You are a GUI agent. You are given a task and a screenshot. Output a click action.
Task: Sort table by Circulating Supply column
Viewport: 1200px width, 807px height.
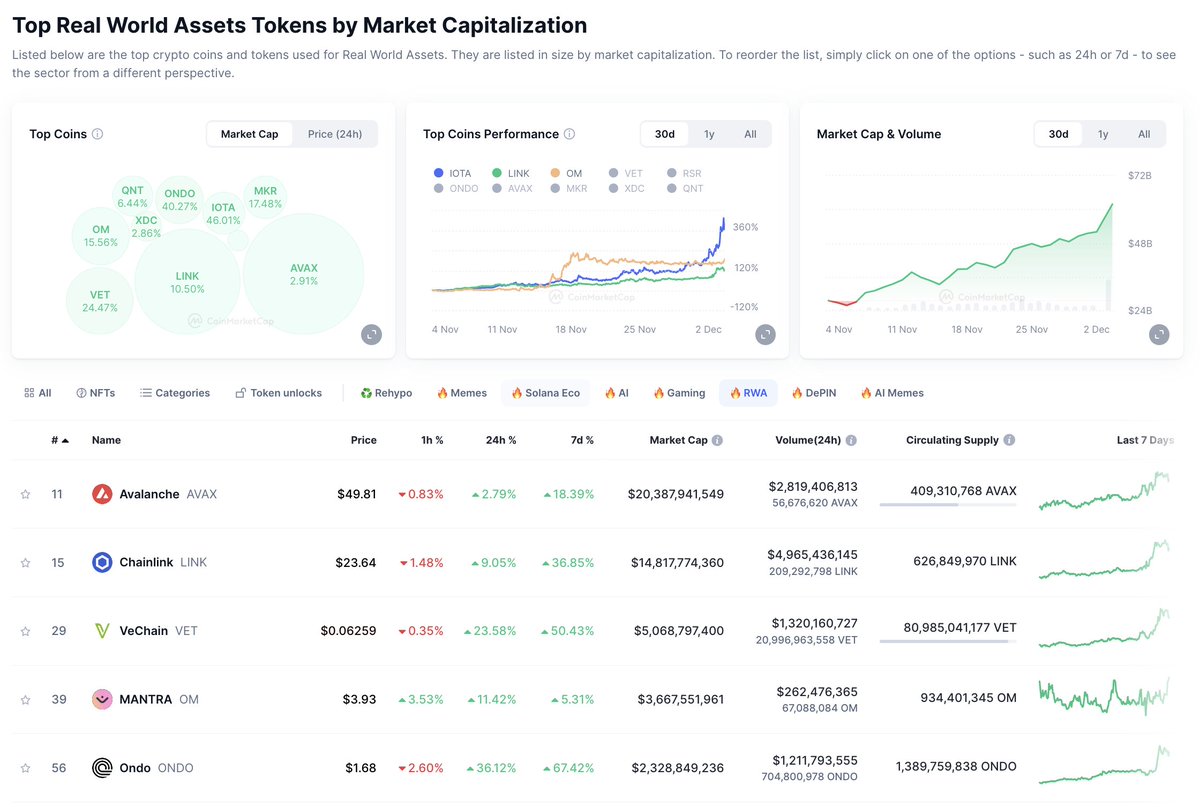[952, 440]
